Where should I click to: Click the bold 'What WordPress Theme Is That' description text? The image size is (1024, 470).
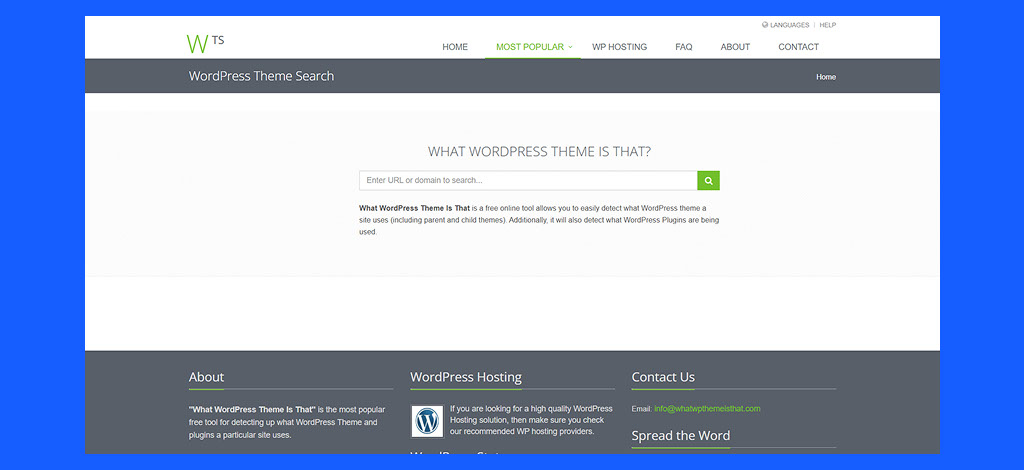coord(415,208)
